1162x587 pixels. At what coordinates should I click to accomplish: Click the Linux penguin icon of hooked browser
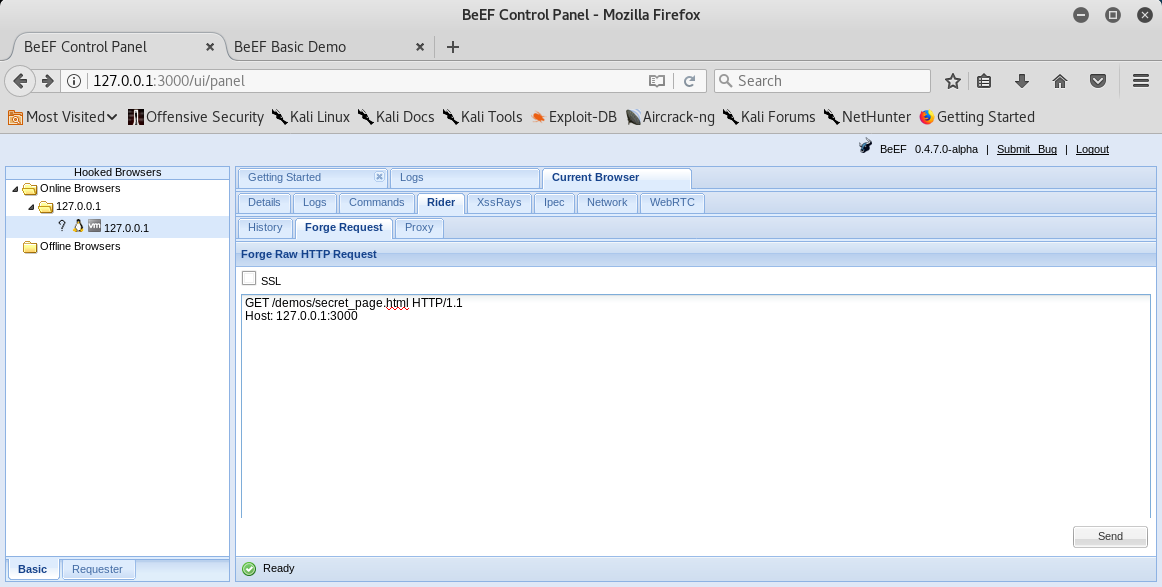[78, 226]
